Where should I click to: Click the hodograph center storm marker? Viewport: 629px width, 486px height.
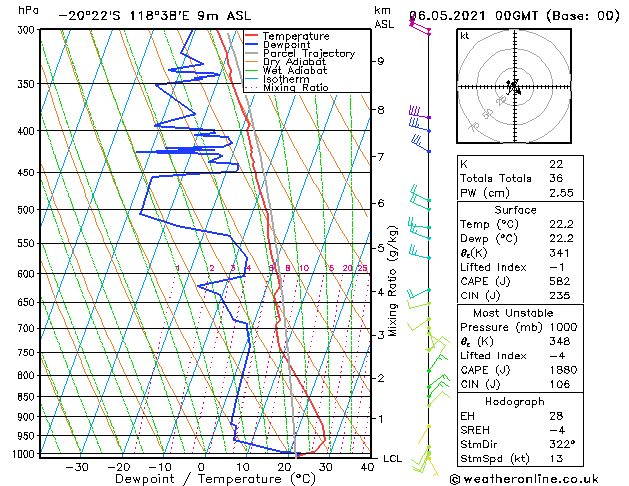513,88
